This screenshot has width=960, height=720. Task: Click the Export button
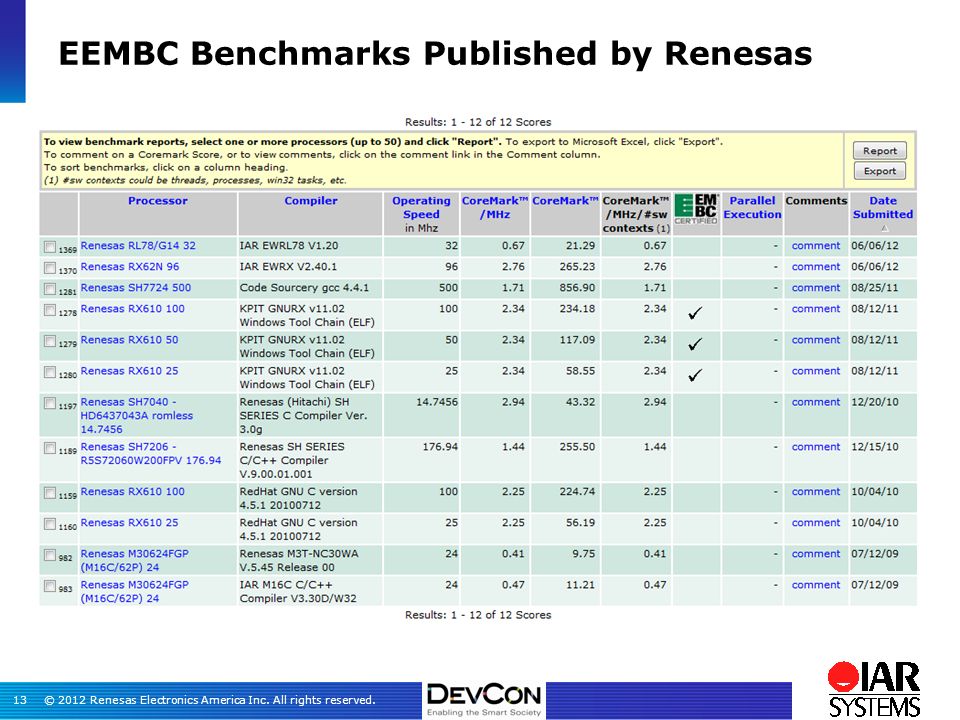880,171
